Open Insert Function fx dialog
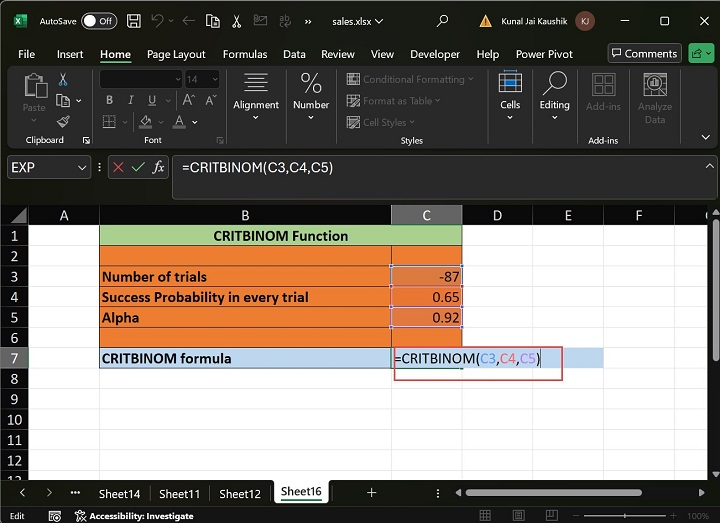 (x=158, y=168)
